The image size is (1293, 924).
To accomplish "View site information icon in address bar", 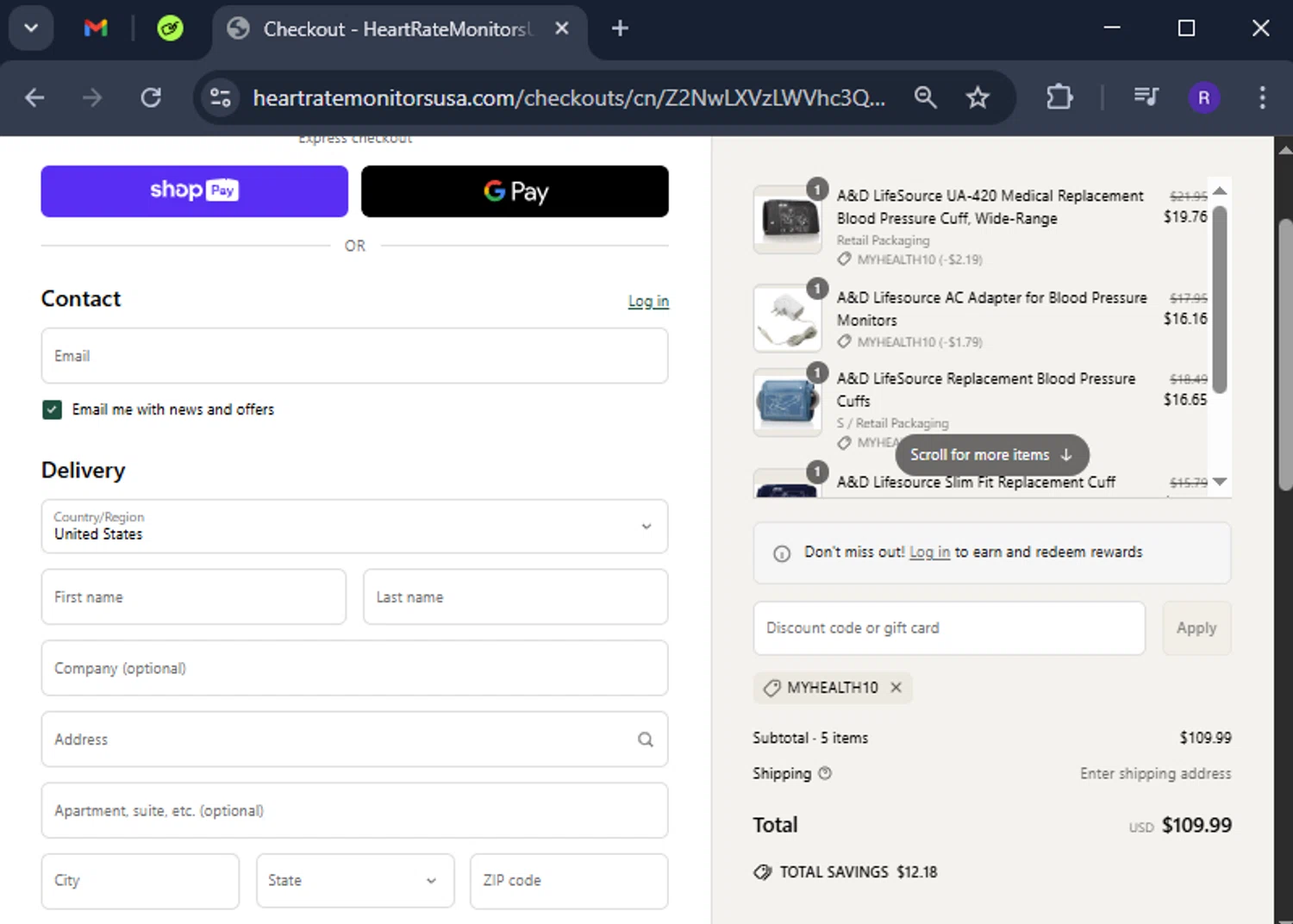I will coord(221,97).
